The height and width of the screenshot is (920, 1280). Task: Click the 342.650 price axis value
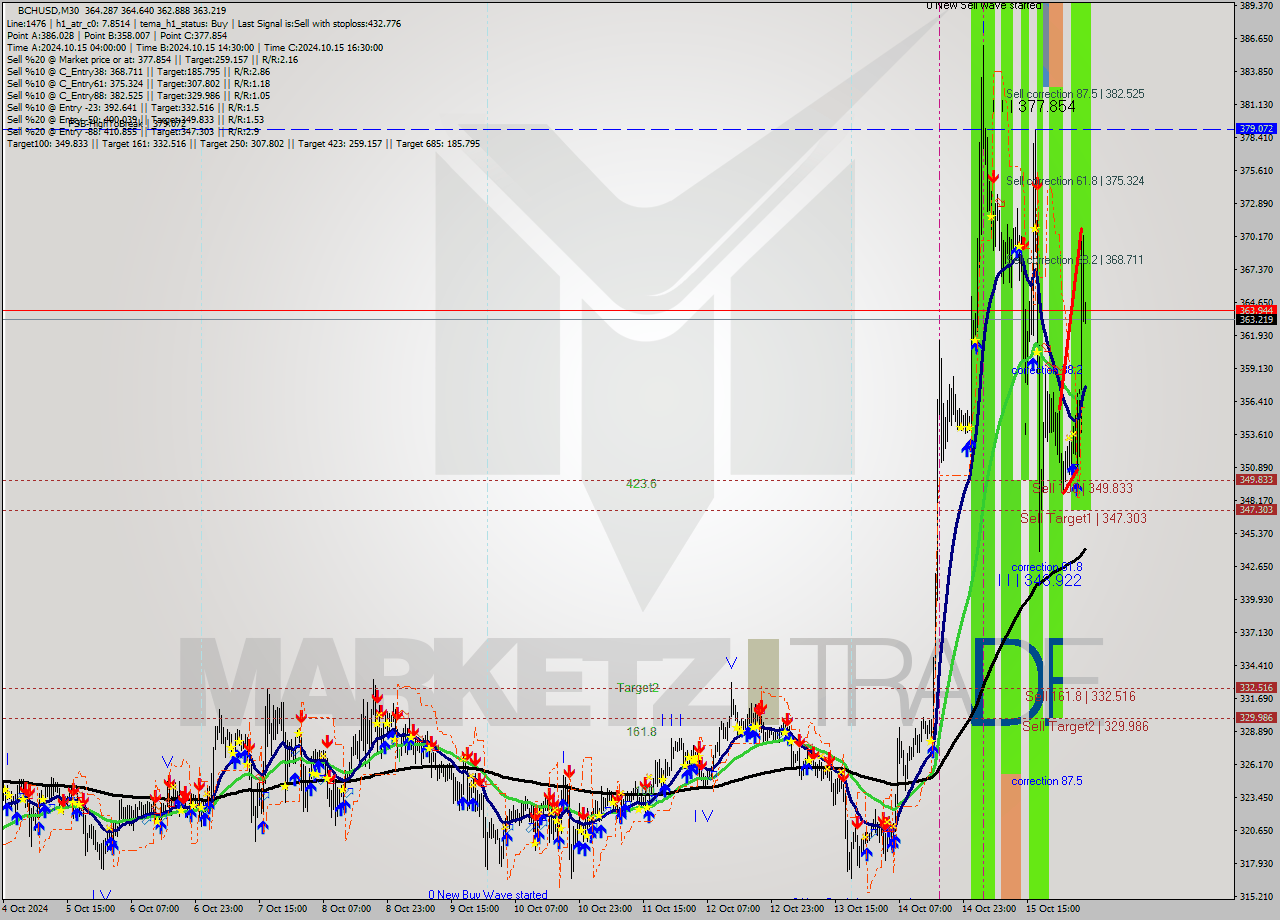[x=1255, y=567]
